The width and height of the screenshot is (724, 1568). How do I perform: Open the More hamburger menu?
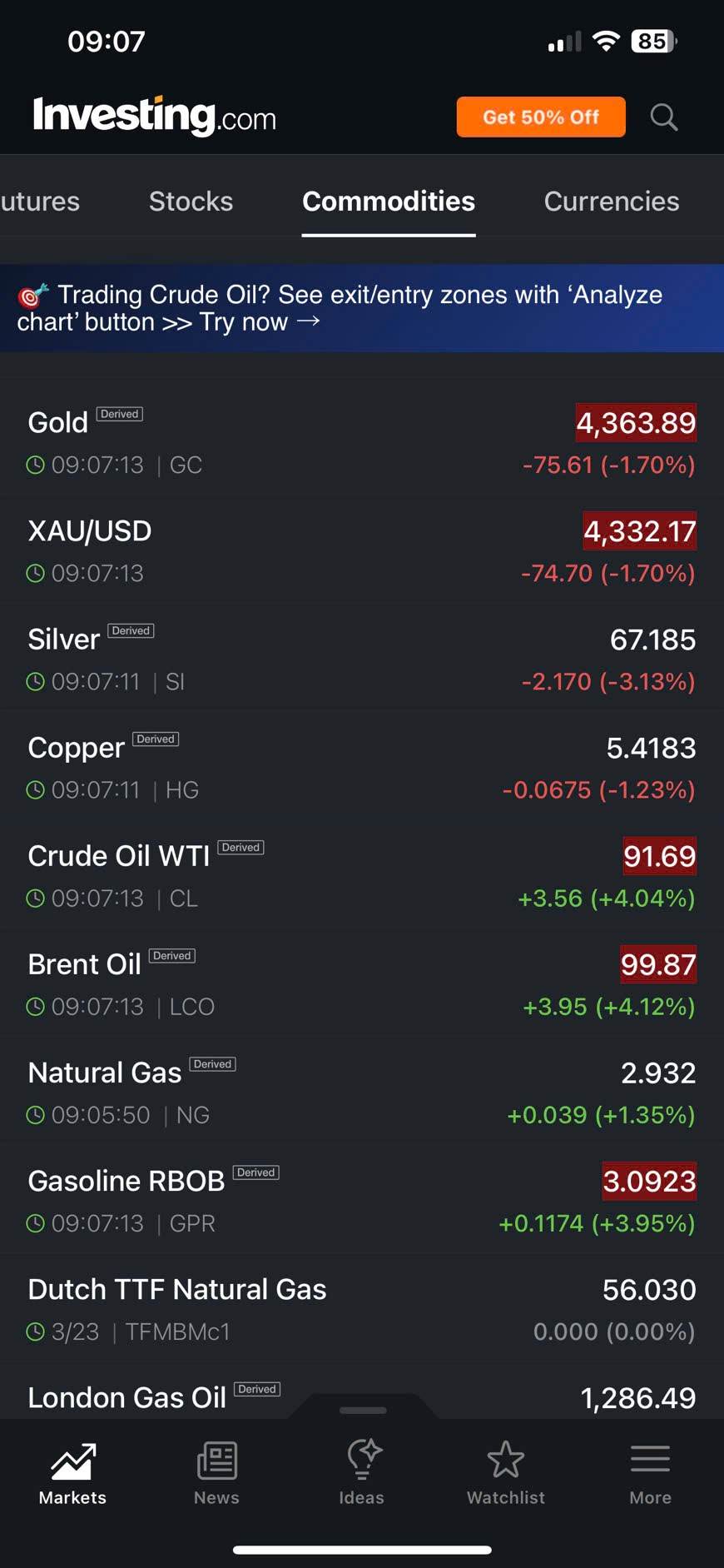click(x=650, y=1460)
